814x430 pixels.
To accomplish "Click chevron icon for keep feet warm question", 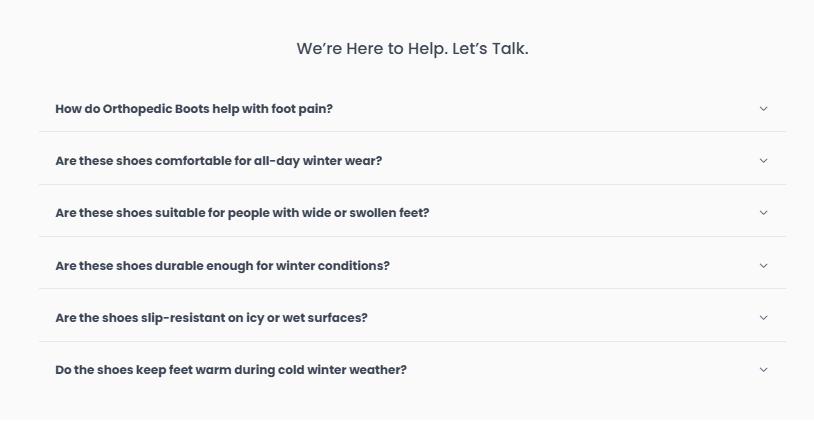I will [x=763, y=370].
